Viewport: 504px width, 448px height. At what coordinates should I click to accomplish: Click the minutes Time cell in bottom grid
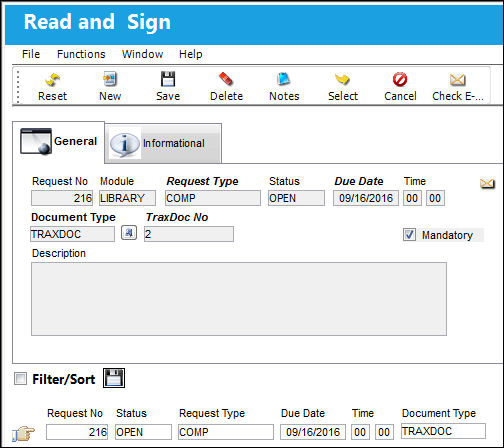click(384, 432)
